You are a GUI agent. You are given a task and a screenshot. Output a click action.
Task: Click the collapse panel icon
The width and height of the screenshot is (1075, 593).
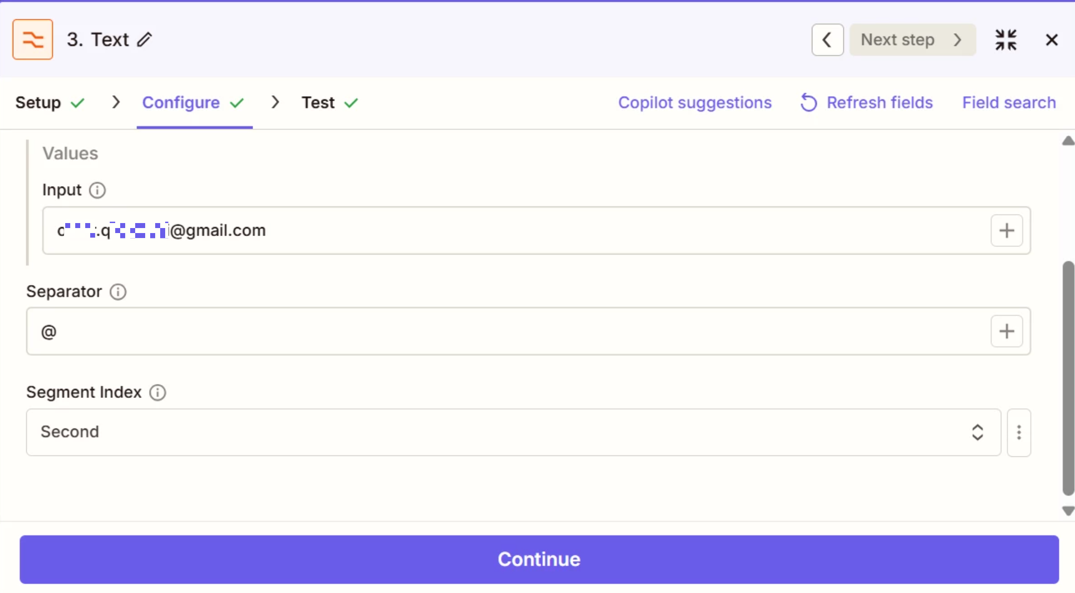(x=1006, y=40)
